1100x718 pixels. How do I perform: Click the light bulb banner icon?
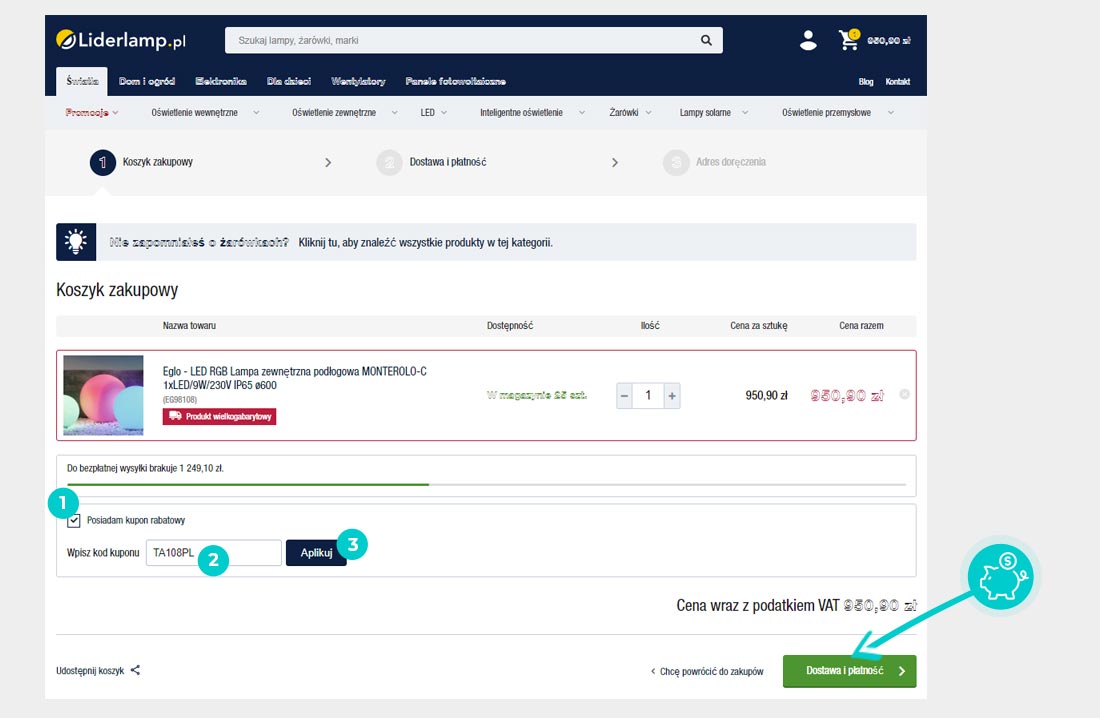tap(76, 242)
